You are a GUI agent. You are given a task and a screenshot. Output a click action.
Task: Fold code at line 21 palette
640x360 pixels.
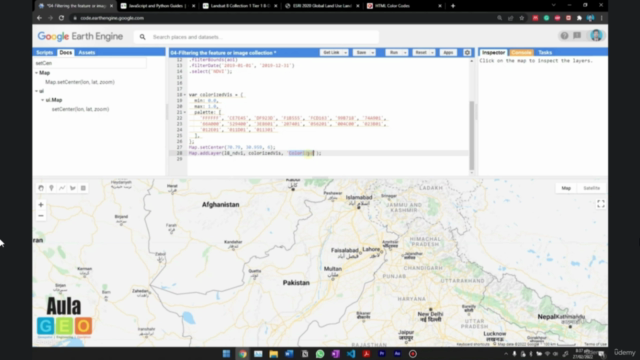pyautogui.click(x=185, y=112)
